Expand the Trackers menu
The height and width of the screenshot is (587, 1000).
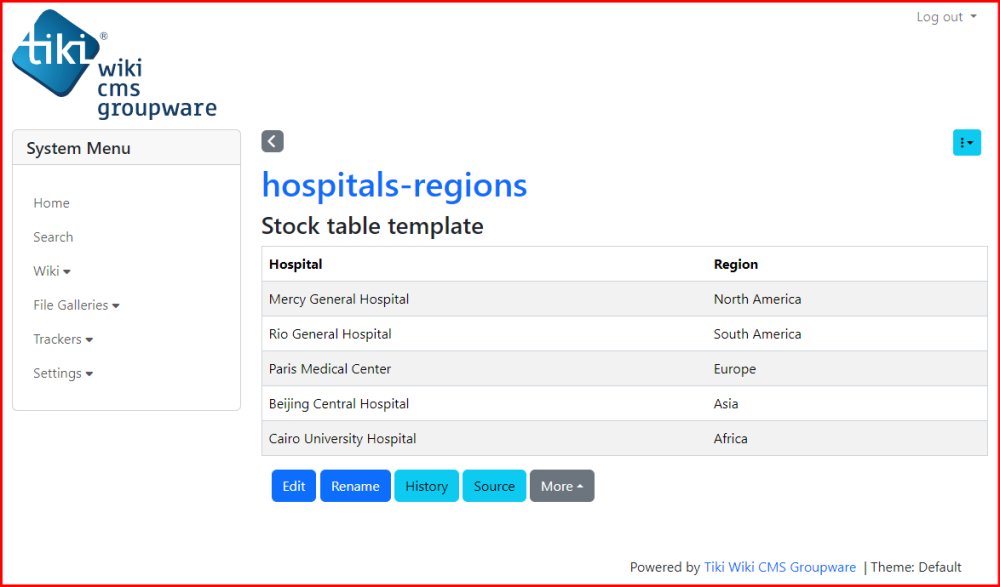tap(63, 339)
